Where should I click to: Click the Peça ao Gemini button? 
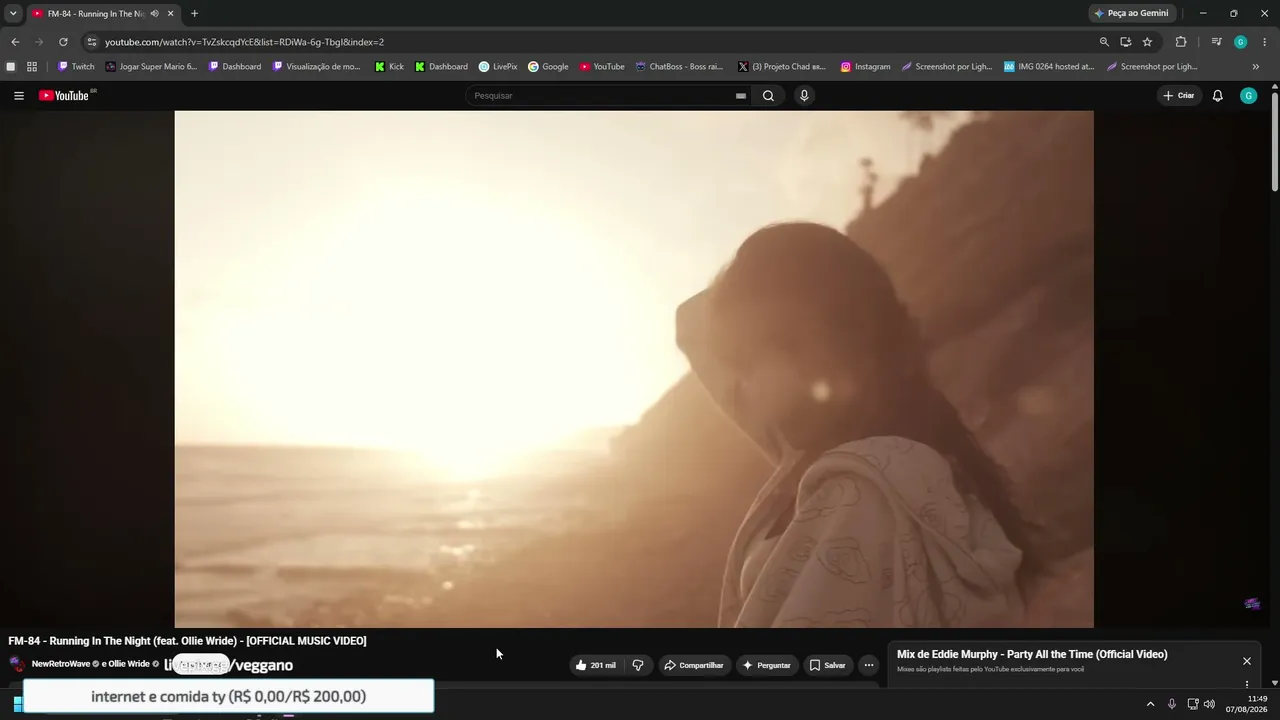point(1131,14)
